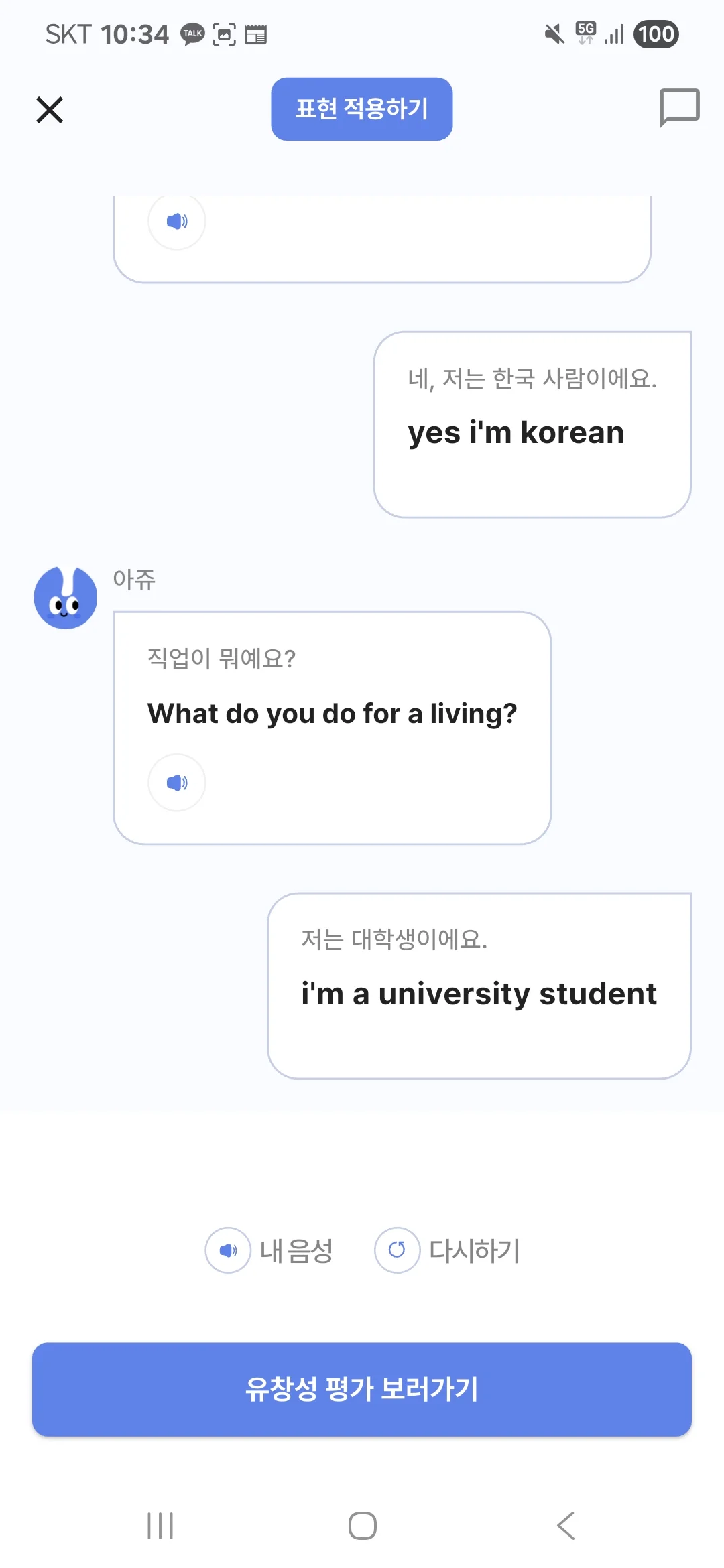Play audio for the partially hidden top message
The height and width of the screenshot is (1568, 724).
[x=177, y=221]
